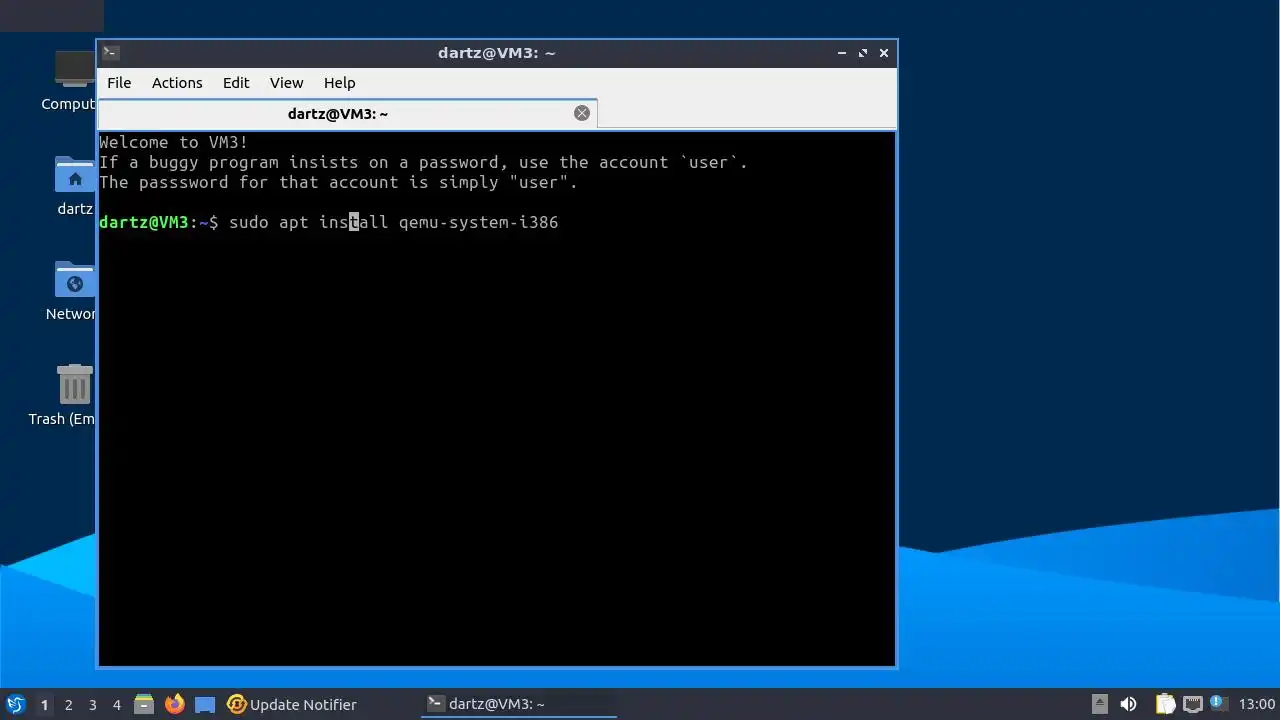
Task: Open the File menu in the terminal
Action: point(119,83)
